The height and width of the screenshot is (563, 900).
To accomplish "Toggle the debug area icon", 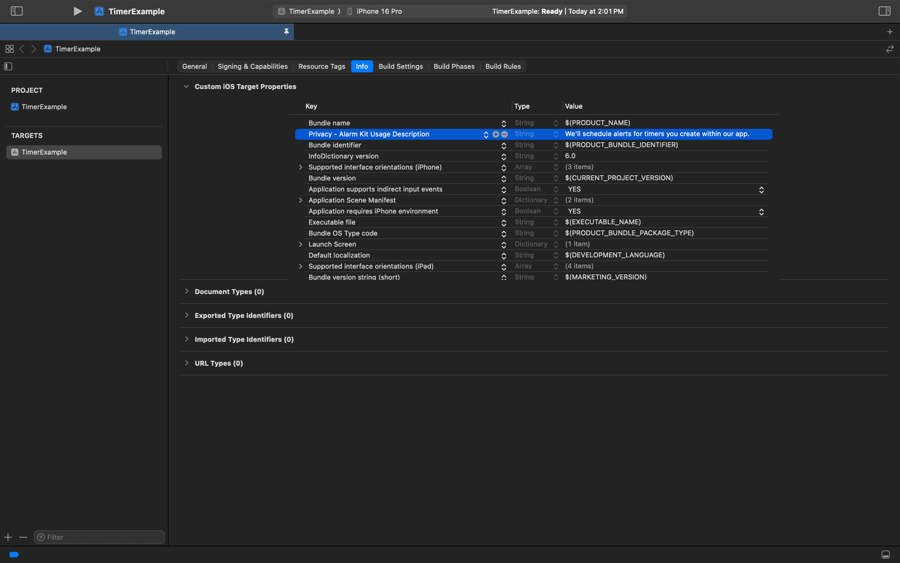I will [x=886, y=554].
